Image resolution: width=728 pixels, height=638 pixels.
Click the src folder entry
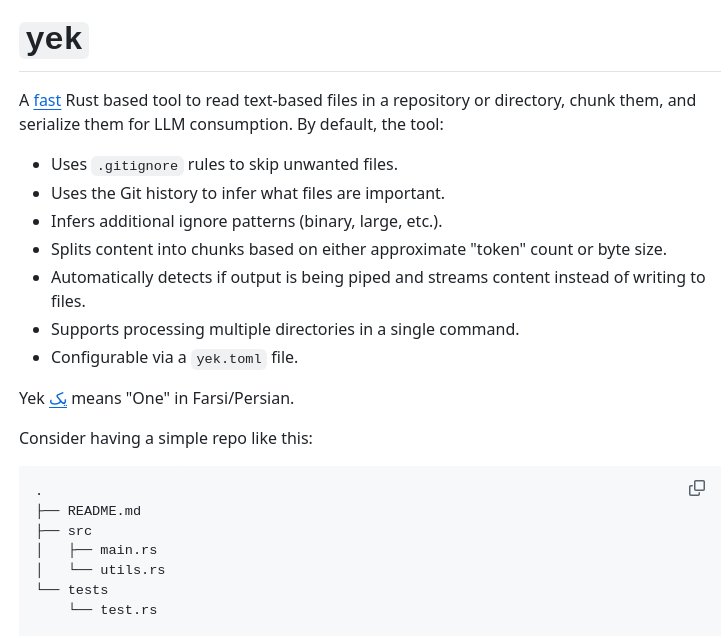pyautogui.click(x=80, y=531)
